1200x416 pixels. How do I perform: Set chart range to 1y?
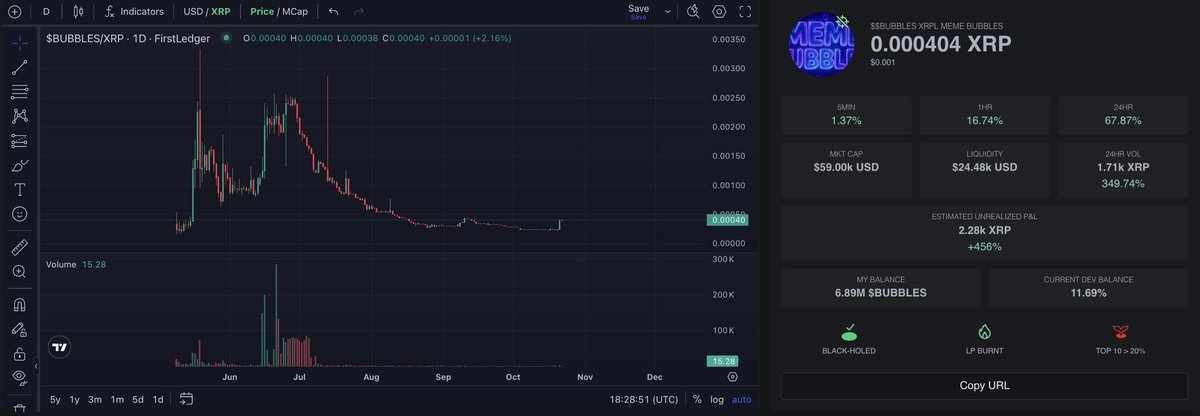click(x=74, y=400)
